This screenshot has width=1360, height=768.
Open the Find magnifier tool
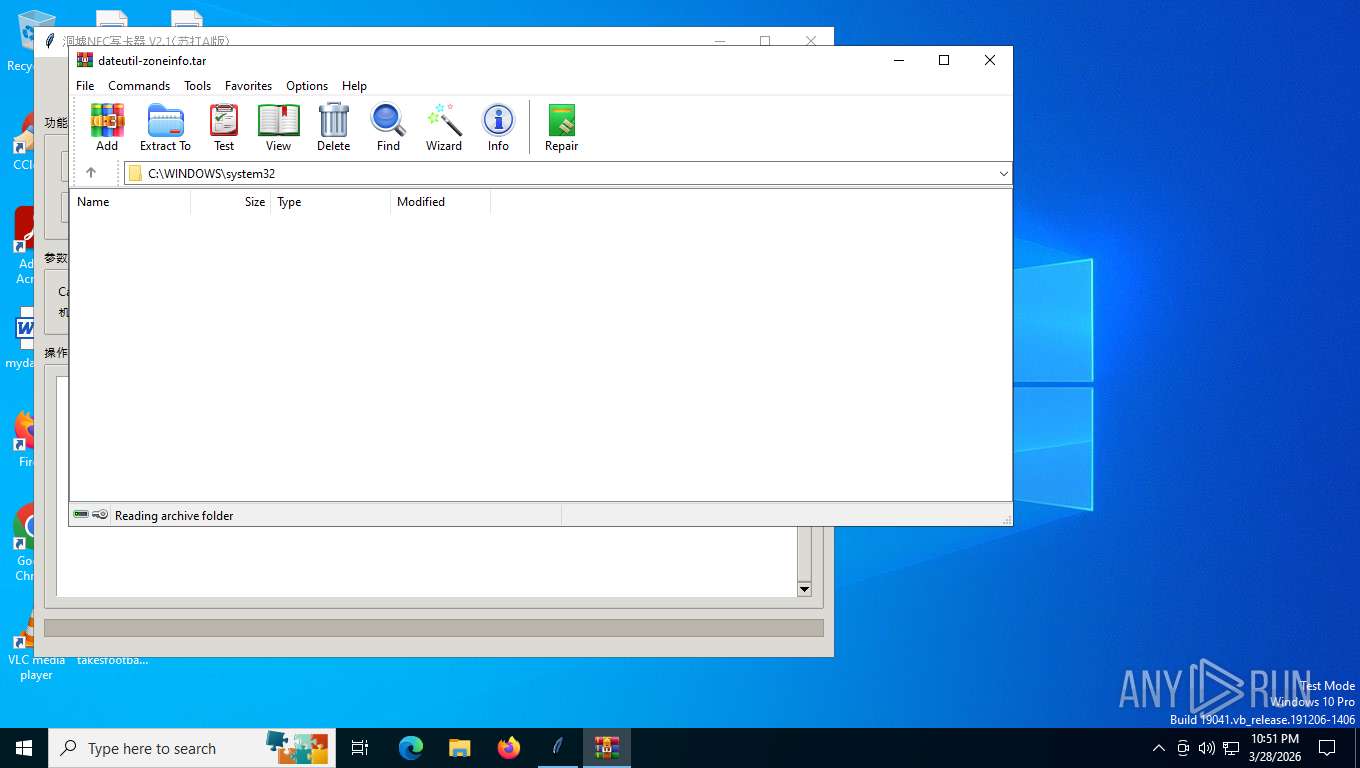(x=388, y=127)
